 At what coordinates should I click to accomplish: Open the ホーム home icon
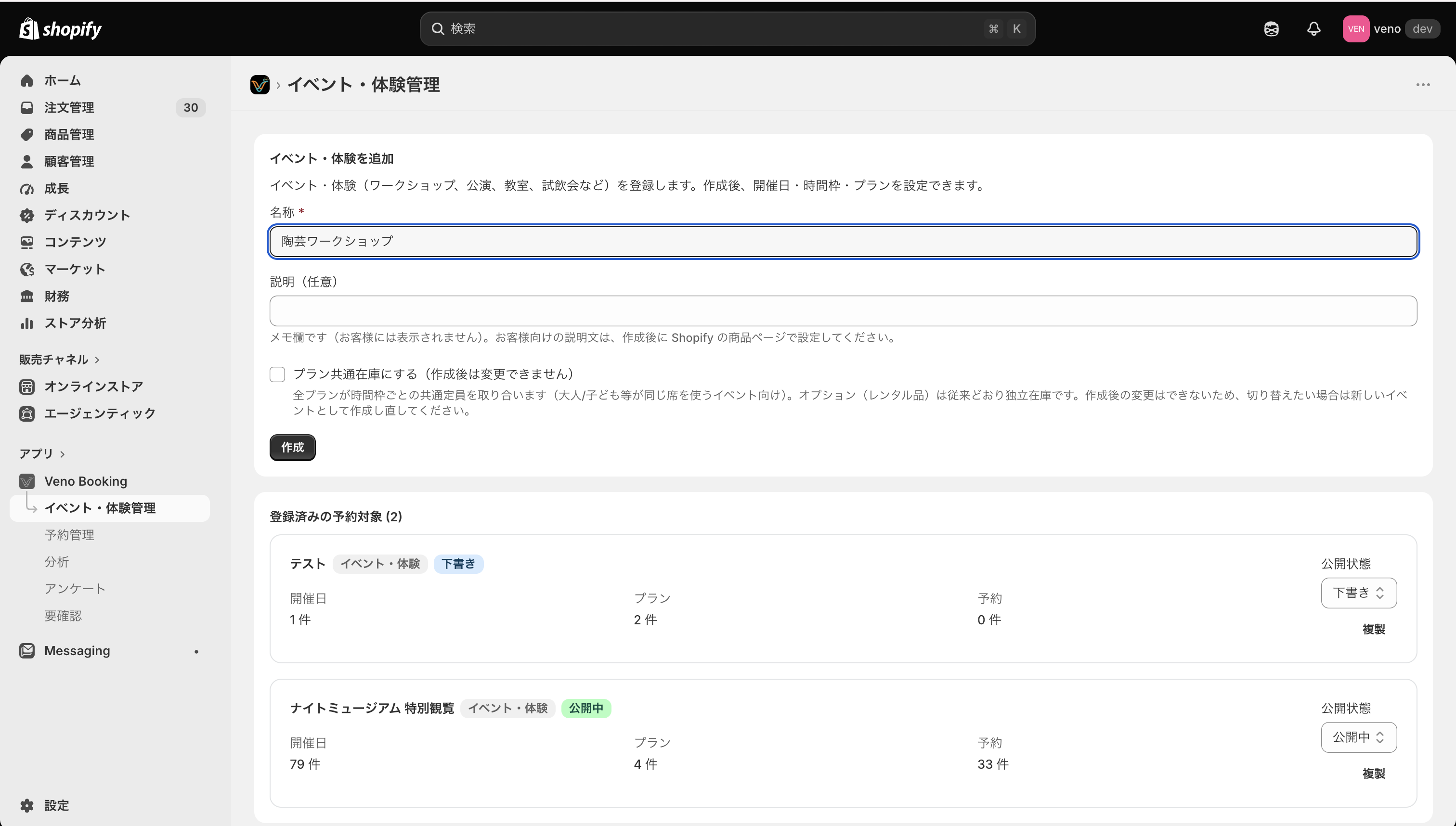click(x=26, y=80)
